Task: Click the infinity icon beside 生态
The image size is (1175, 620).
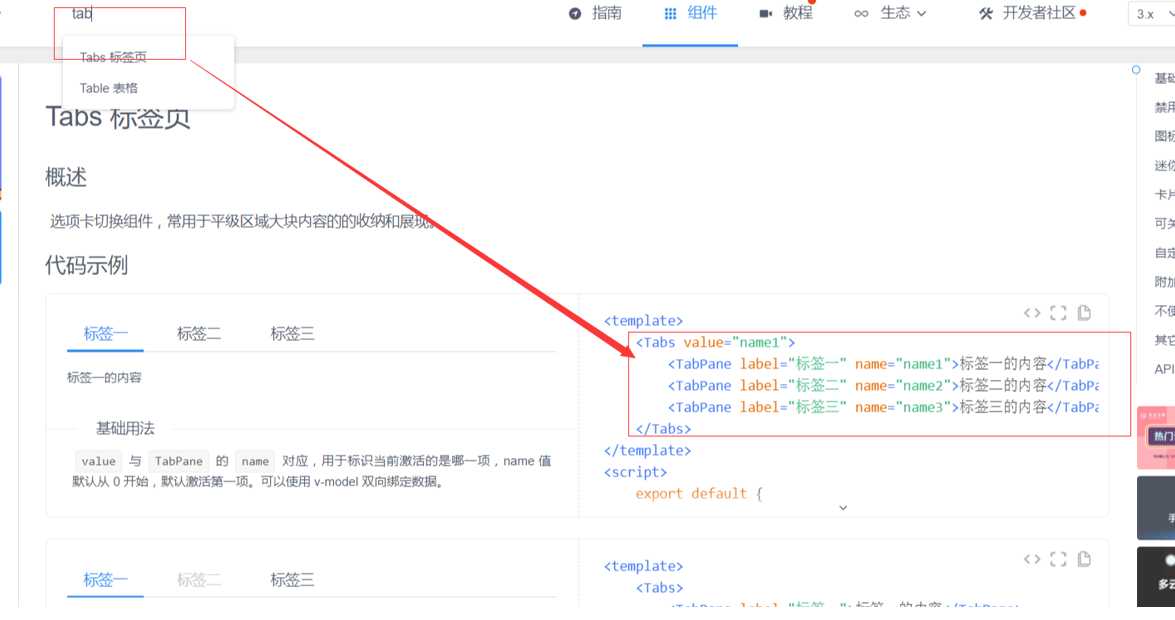Action: click(x=861, y=13)
